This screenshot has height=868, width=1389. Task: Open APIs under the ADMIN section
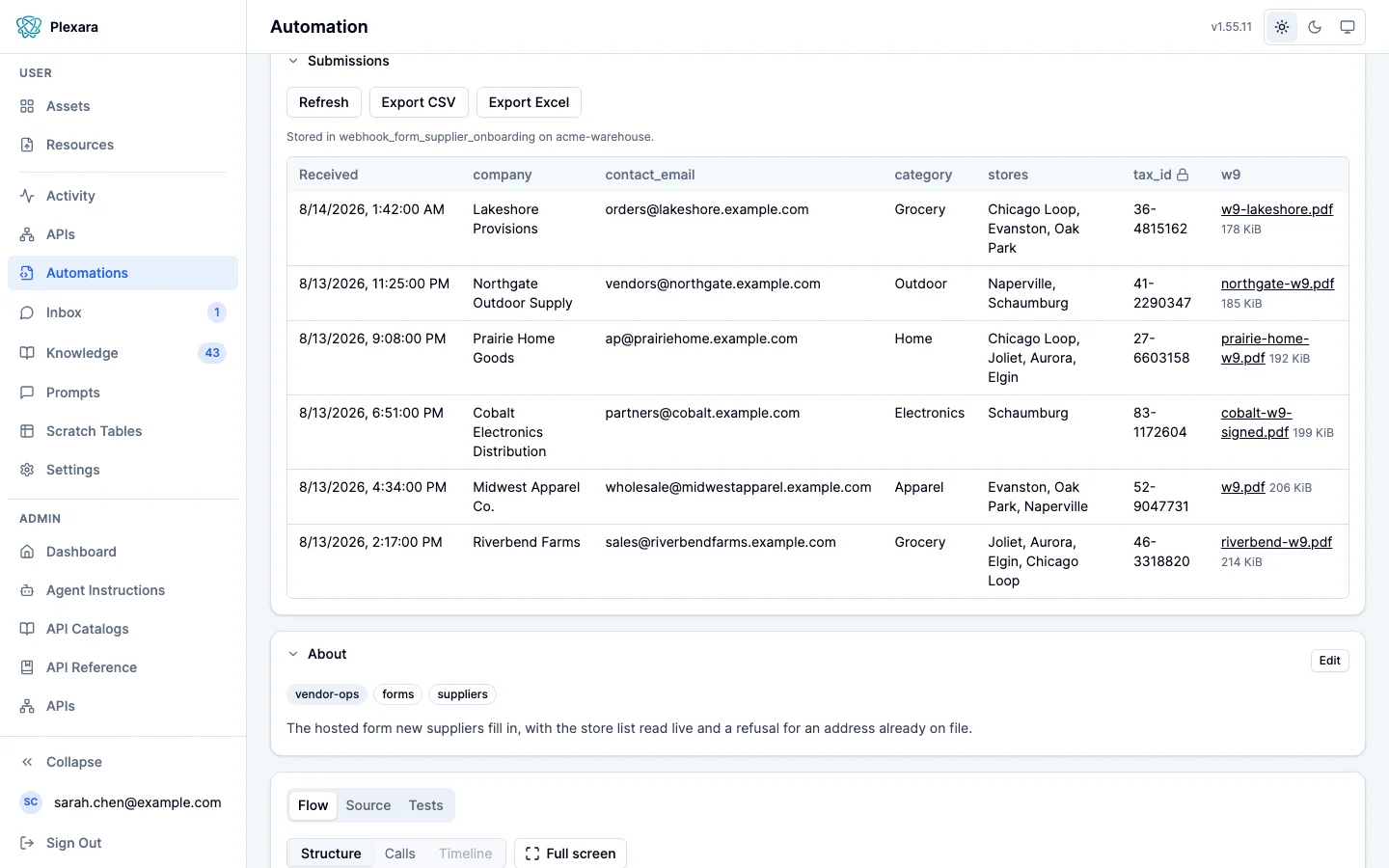tap(123, 706)
